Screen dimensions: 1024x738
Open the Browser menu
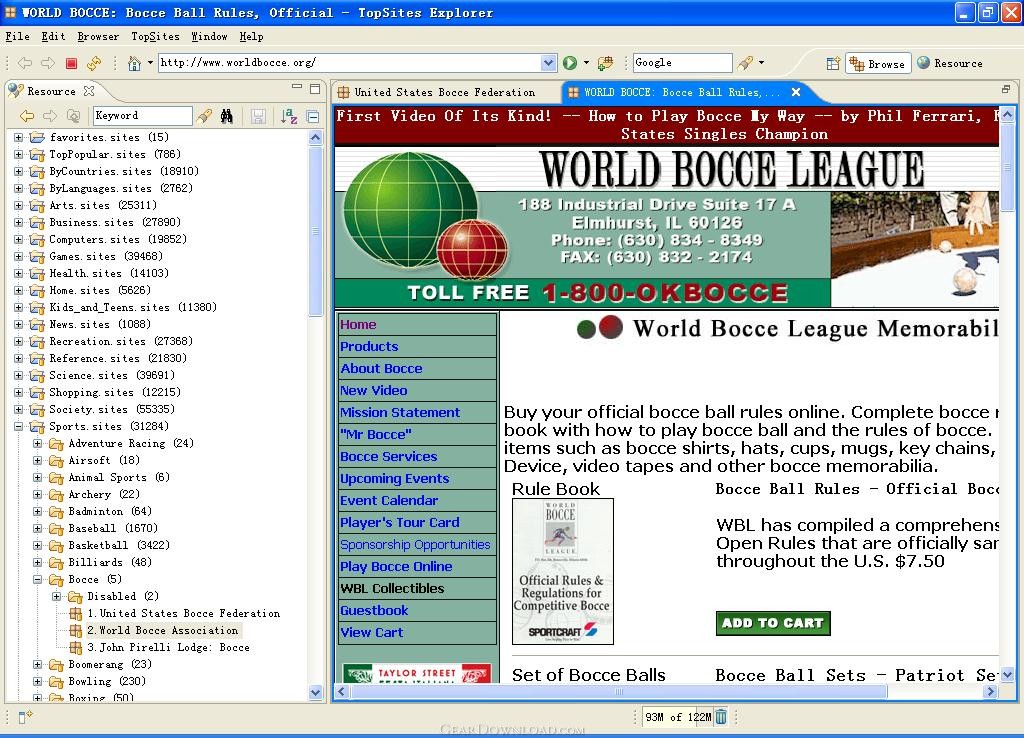pyautogui.click(x=98, y=37)
